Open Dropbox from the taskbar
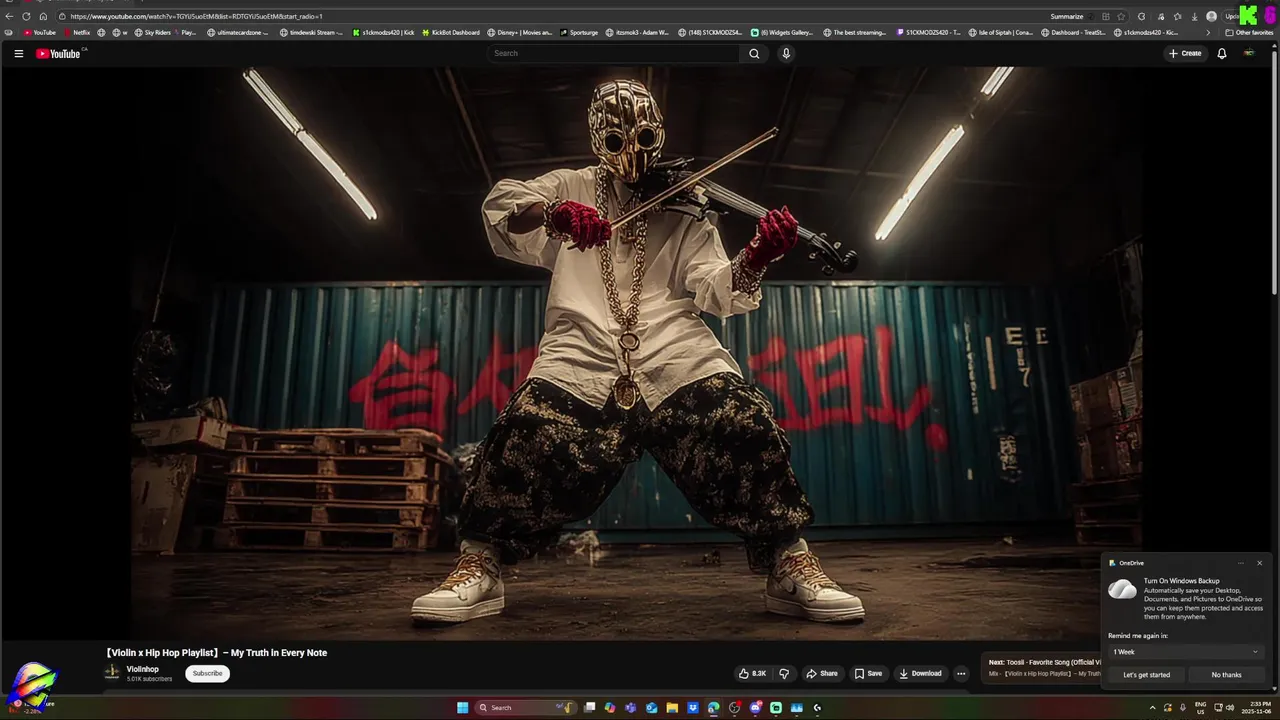The height and width of the screenshot is (720, 1280). pyautogui.click(x=693, y=707)
